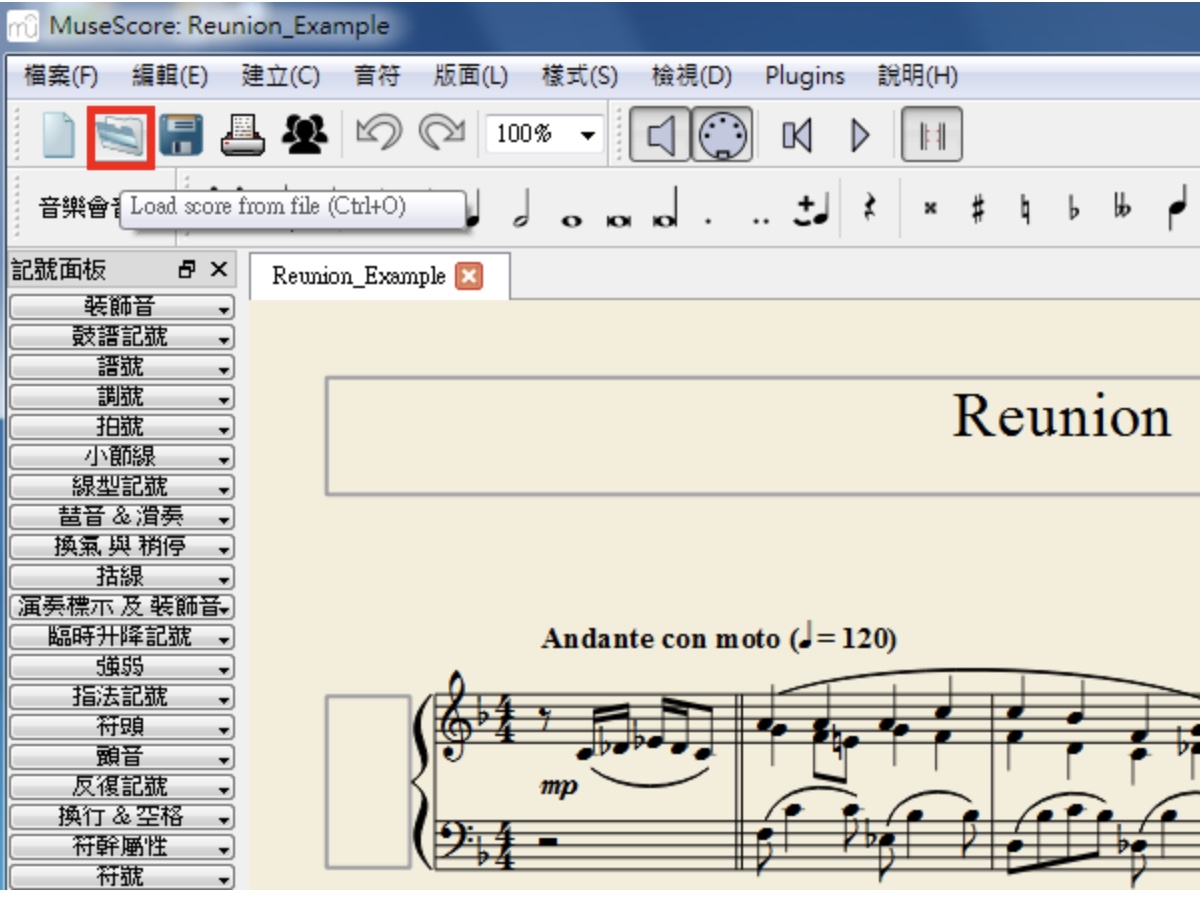This screenshot has height=900, width=1200.
Task: Apply the double flat accidental
Action: pos(1122,209)
